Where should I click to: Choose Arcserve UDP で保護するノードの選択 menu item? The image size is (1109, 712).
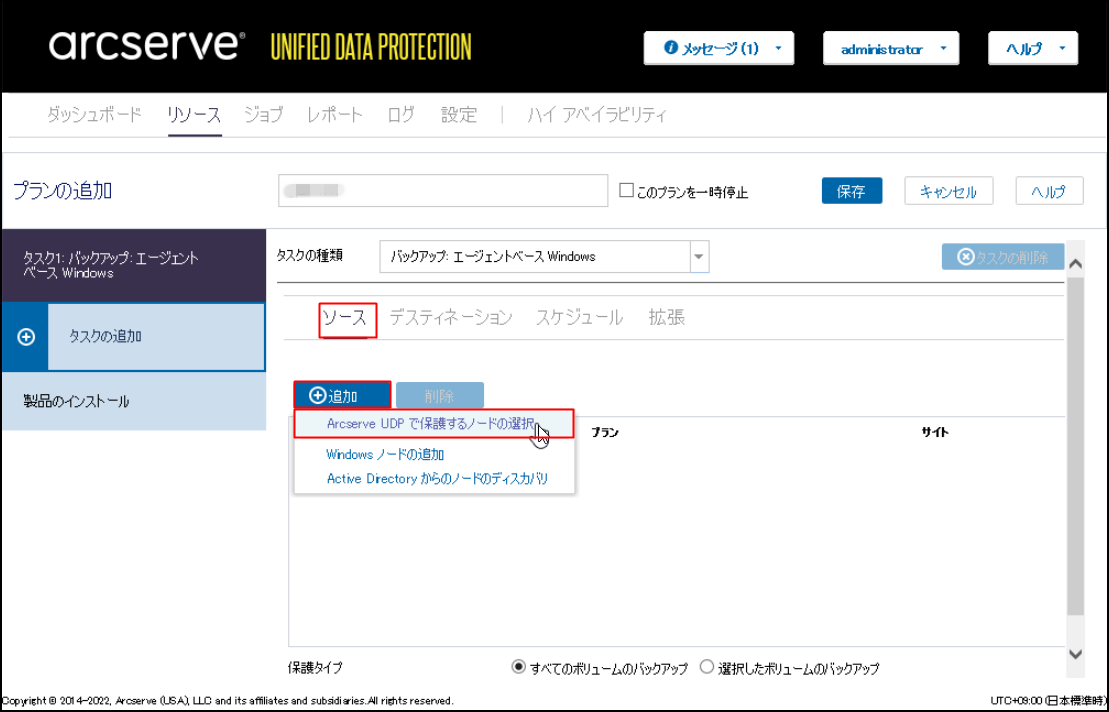pos(434,424)
